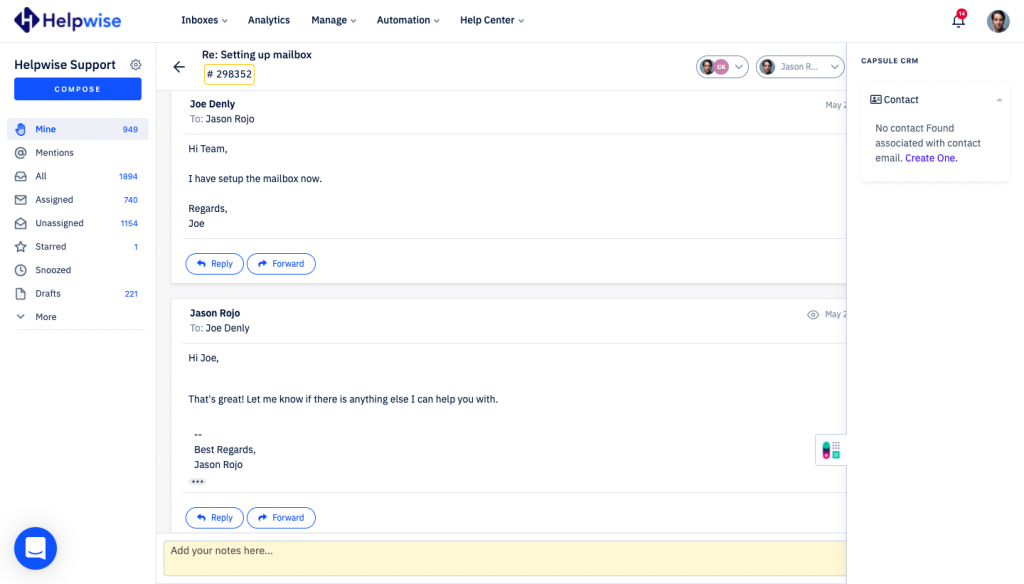The width and height of the screenshot is (1024, 584).
Task: Collapse the Contact panel
Action: pyautogui.click(x=999, y=100)
